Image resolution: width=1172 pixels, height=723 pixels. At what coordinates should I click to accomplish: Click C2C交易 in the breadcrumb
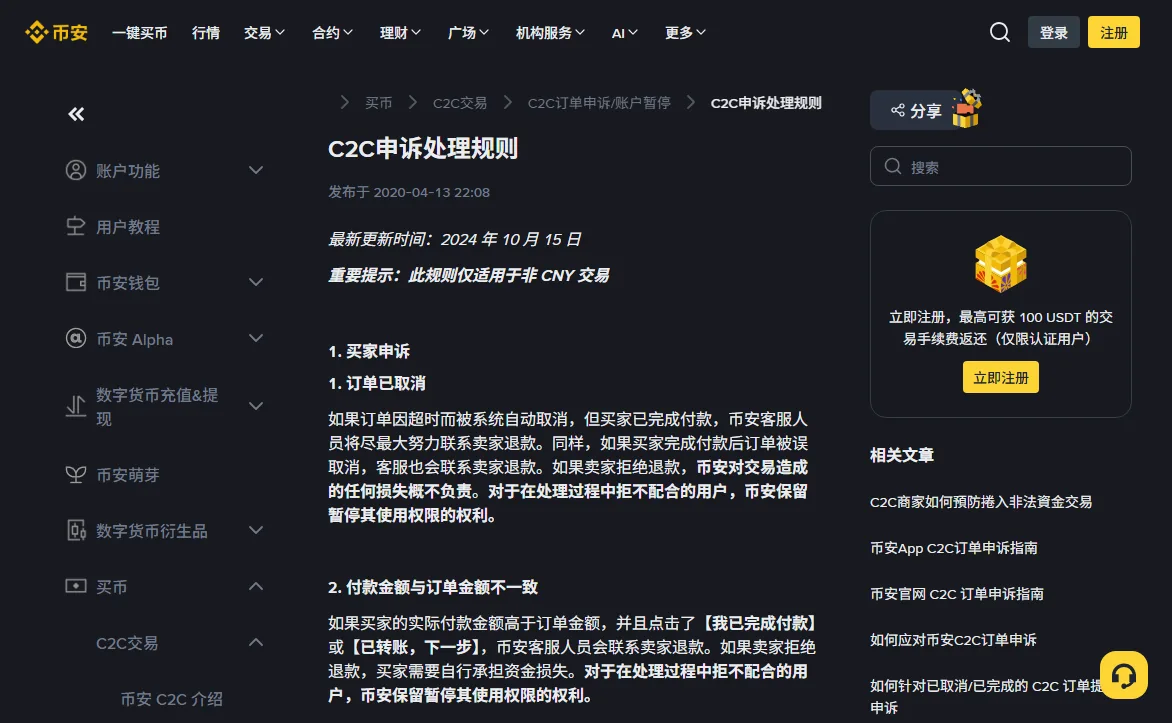tap(460, 103)
